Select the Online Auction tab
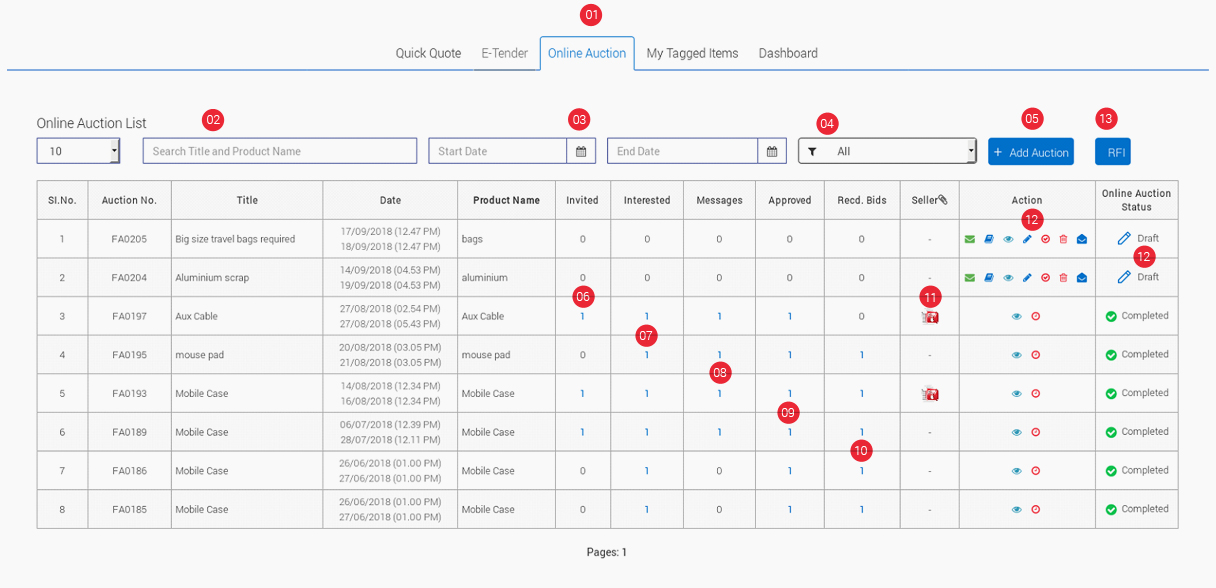The image size is (1216, 588). pyautogui.click(x=587, y=53)
